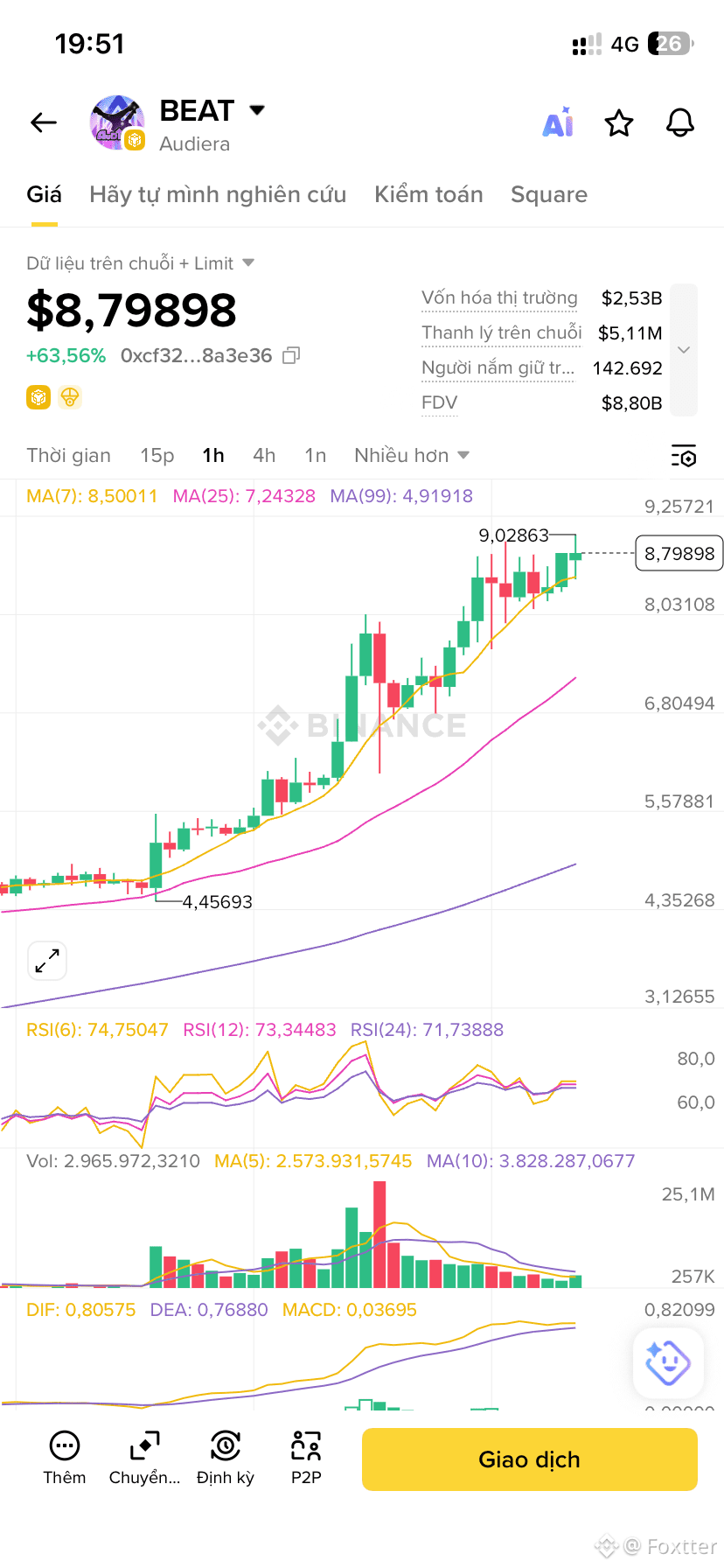Copy the contract address 0xcf32...8a3e36
Viewport: 724px width, 1568px height.
pos(292,355)
